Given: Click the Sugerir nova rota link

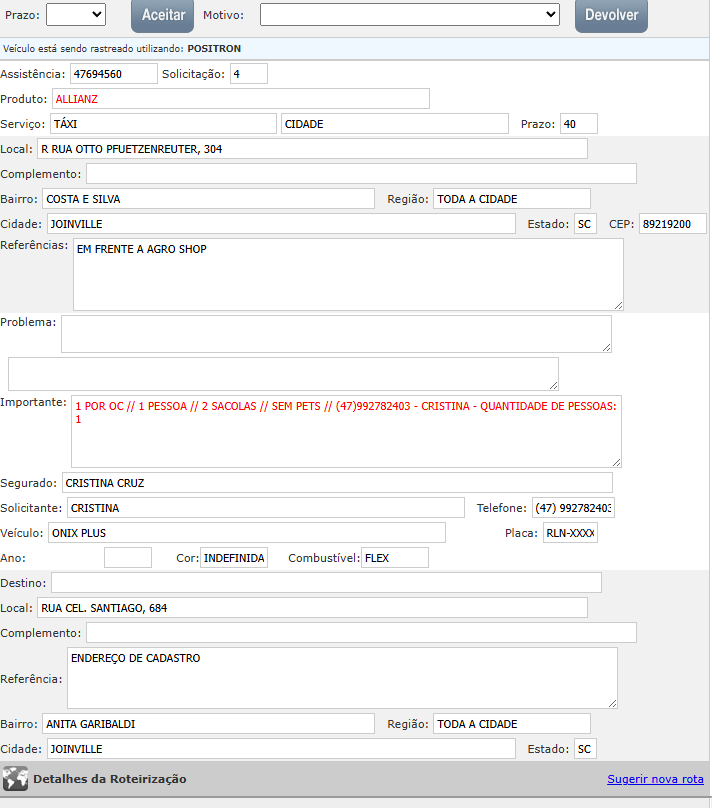Looking at the screenshot, I should tap(655, 779).
